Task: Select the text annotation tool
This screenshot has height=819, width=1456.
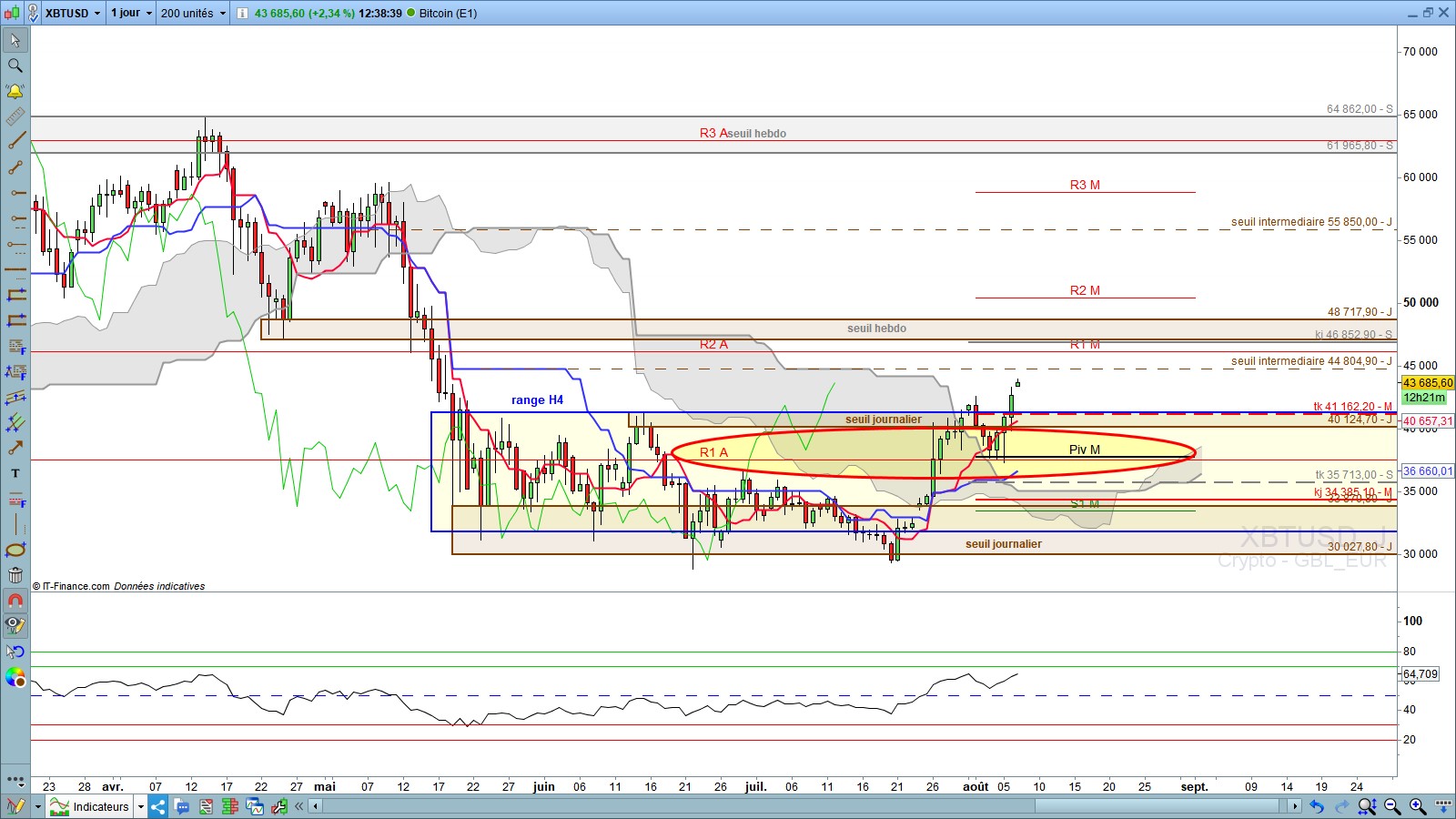Action: tap(15, 473)
